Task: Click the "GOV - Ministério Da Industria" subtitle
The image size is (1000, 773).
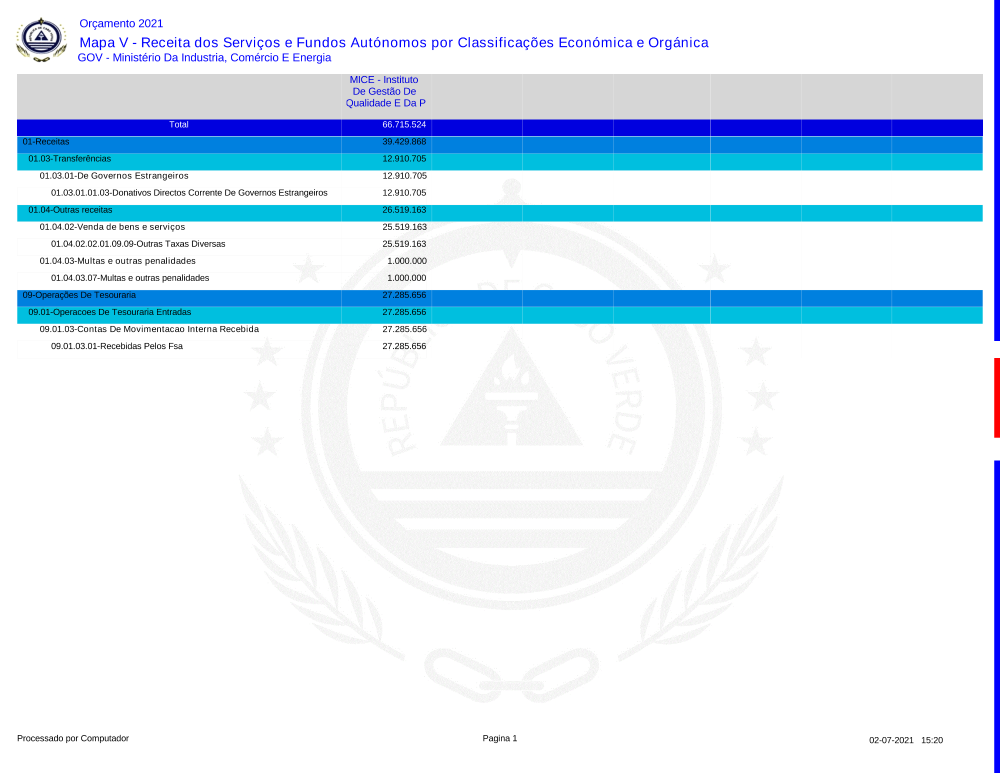Action: (x=204, y=58)
